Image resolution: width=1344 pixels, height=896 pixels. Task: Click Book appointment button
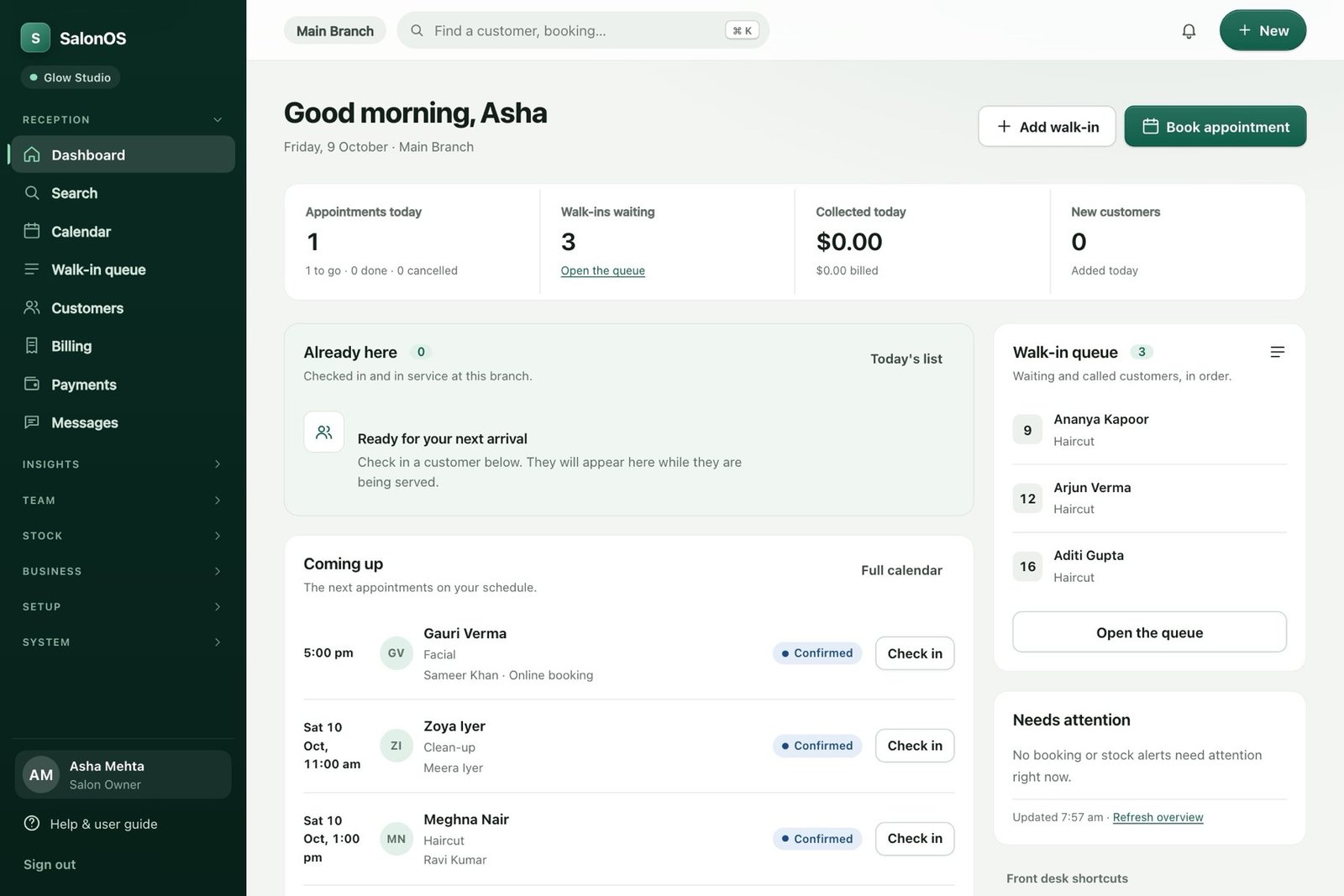pyautogui.click(x=1215, y=127)
